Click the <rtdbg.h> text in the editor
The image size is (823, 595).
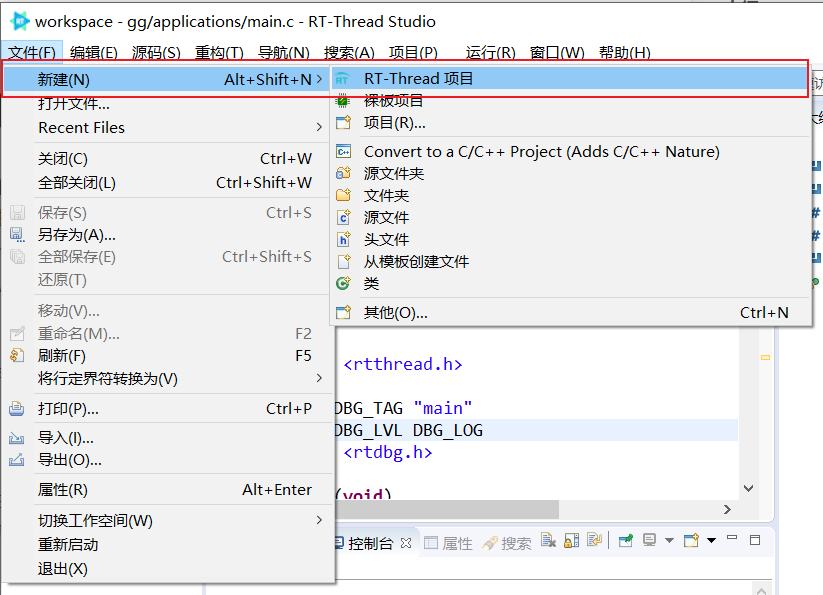(x=388, y=452)
